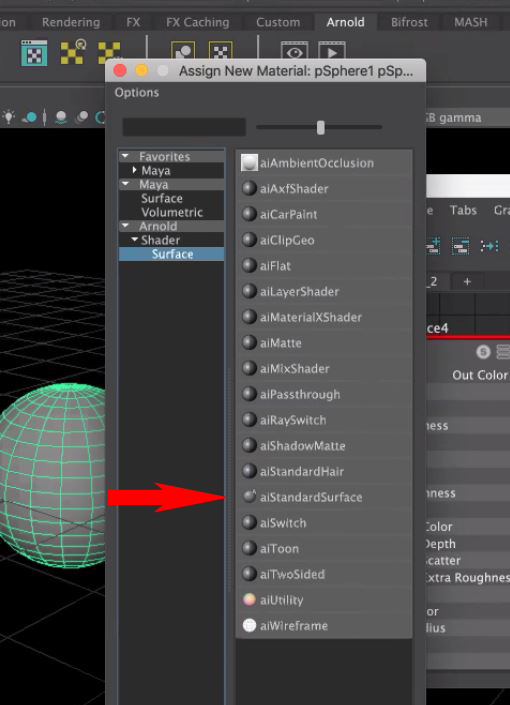Switch to the Rendering shelf tab
Image resolution: width=510 pixels, height=705 pixels.
click(x=71, y=22)
